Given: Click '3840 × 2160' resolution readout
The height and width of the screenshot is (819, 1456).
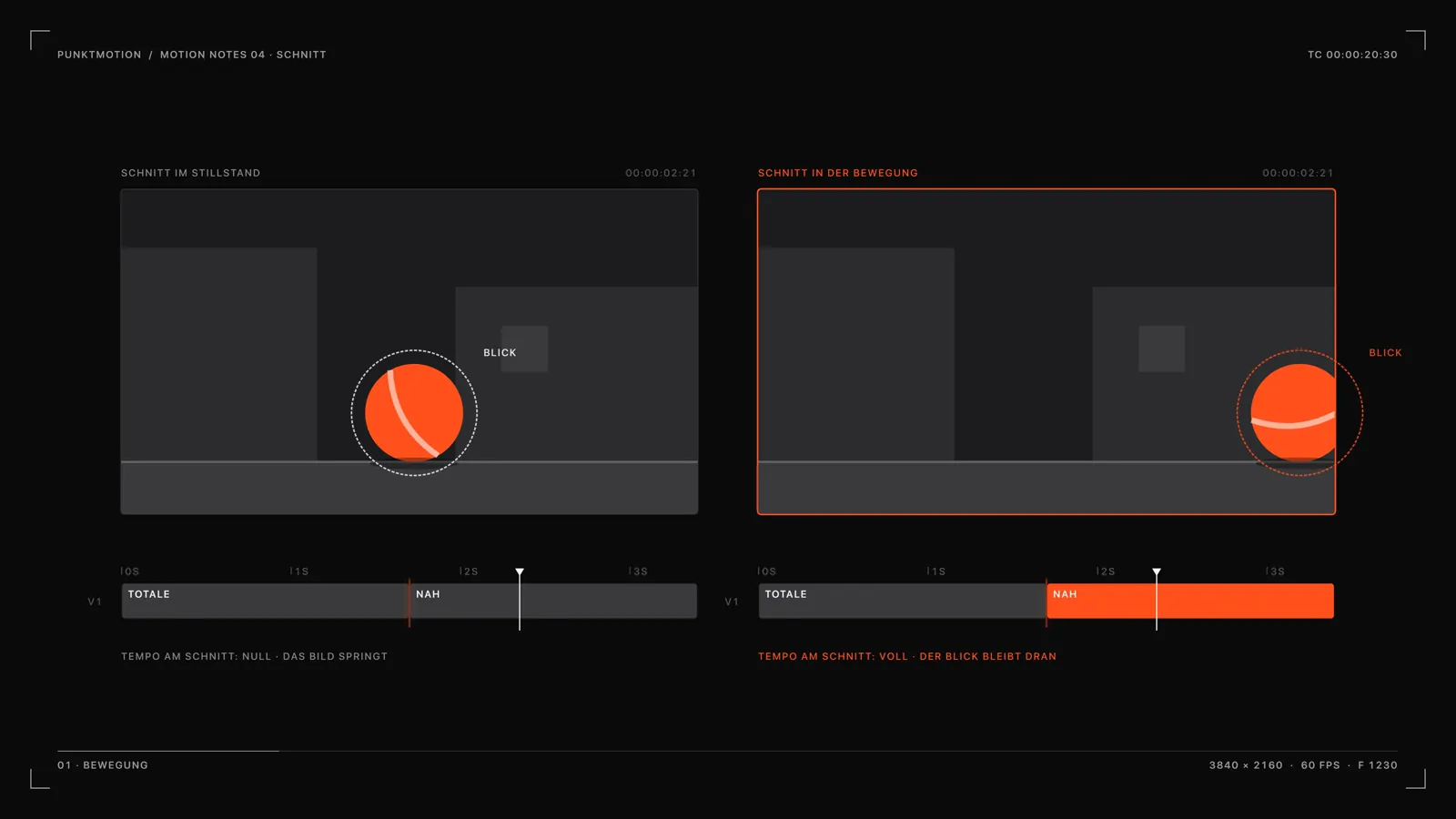Looking at the screenshot, I should 1246,765.
